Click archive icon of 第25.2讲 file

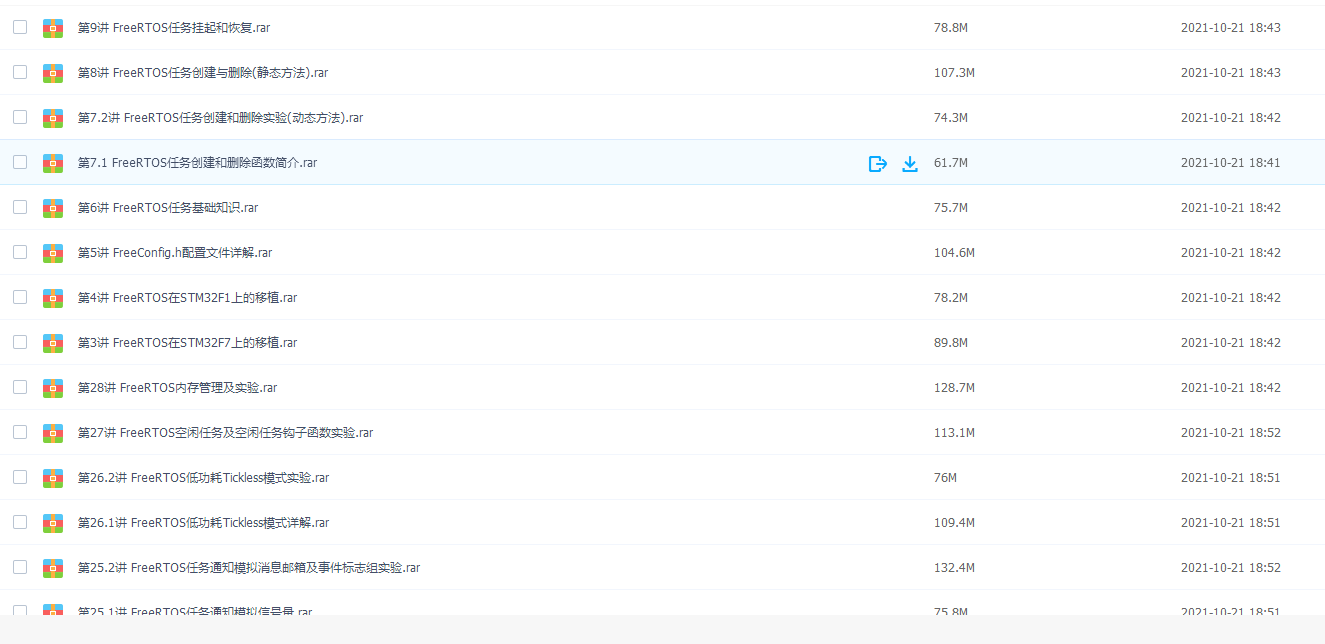click(53, 568)
